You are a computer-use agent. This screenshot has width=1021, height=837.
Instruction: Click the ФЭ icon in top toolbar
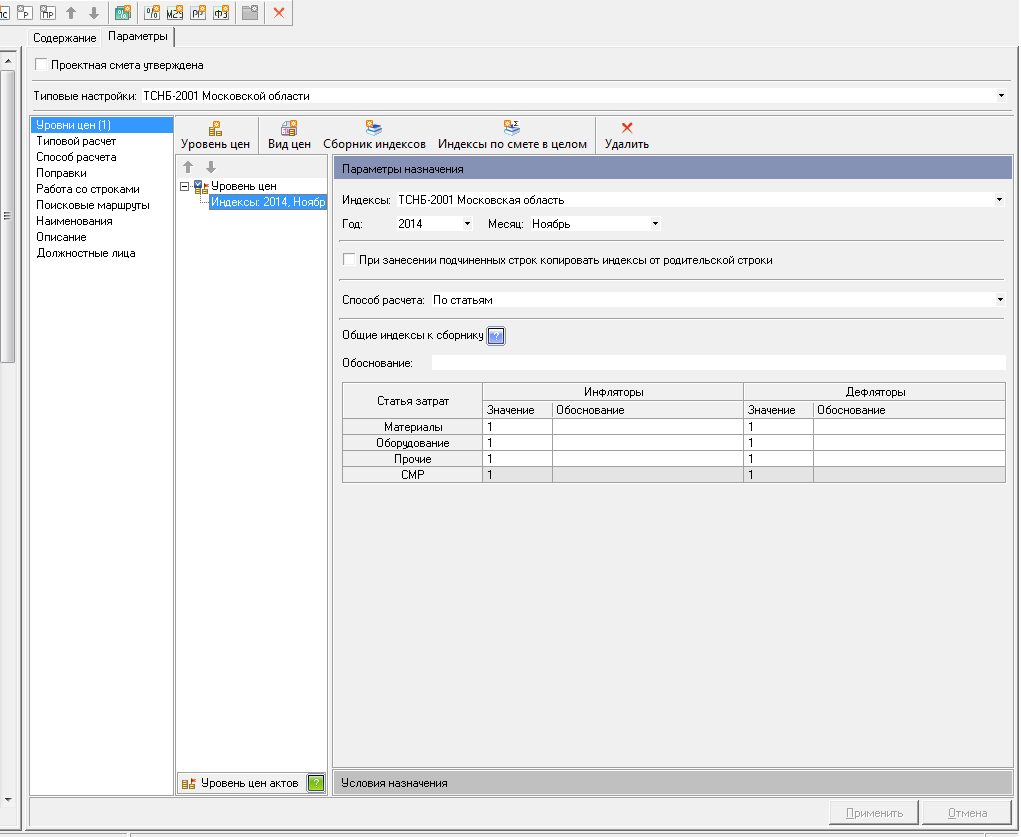(x=221, y=13)
